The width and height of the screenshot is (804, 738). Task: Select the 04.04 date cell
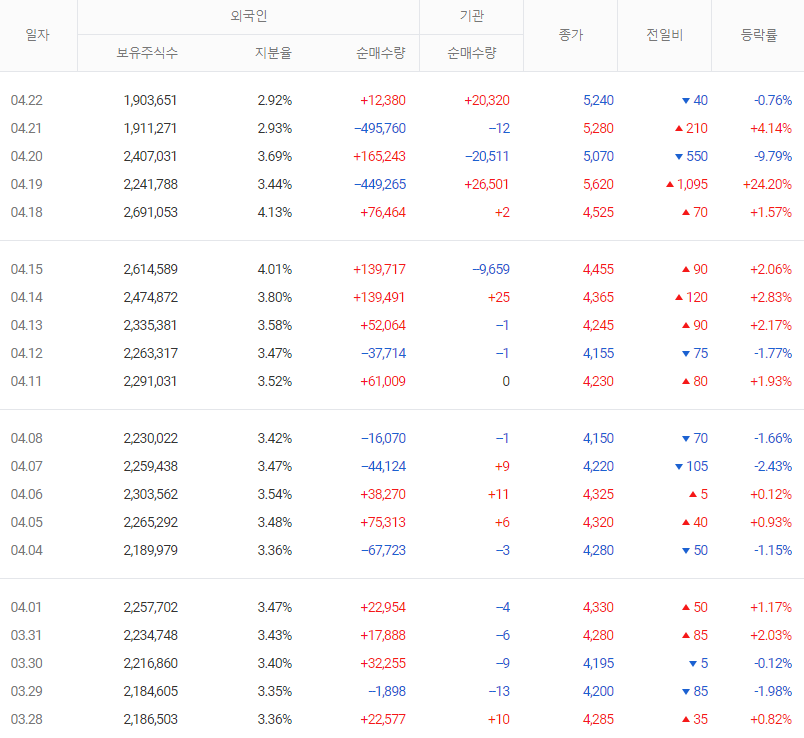point(27,550)
